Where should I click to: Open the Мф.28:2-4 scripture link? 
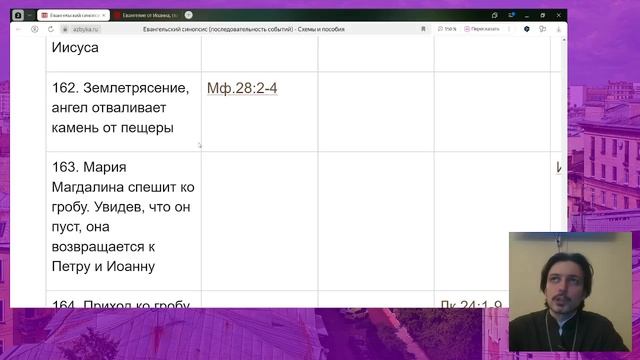(x=242, y=88)
